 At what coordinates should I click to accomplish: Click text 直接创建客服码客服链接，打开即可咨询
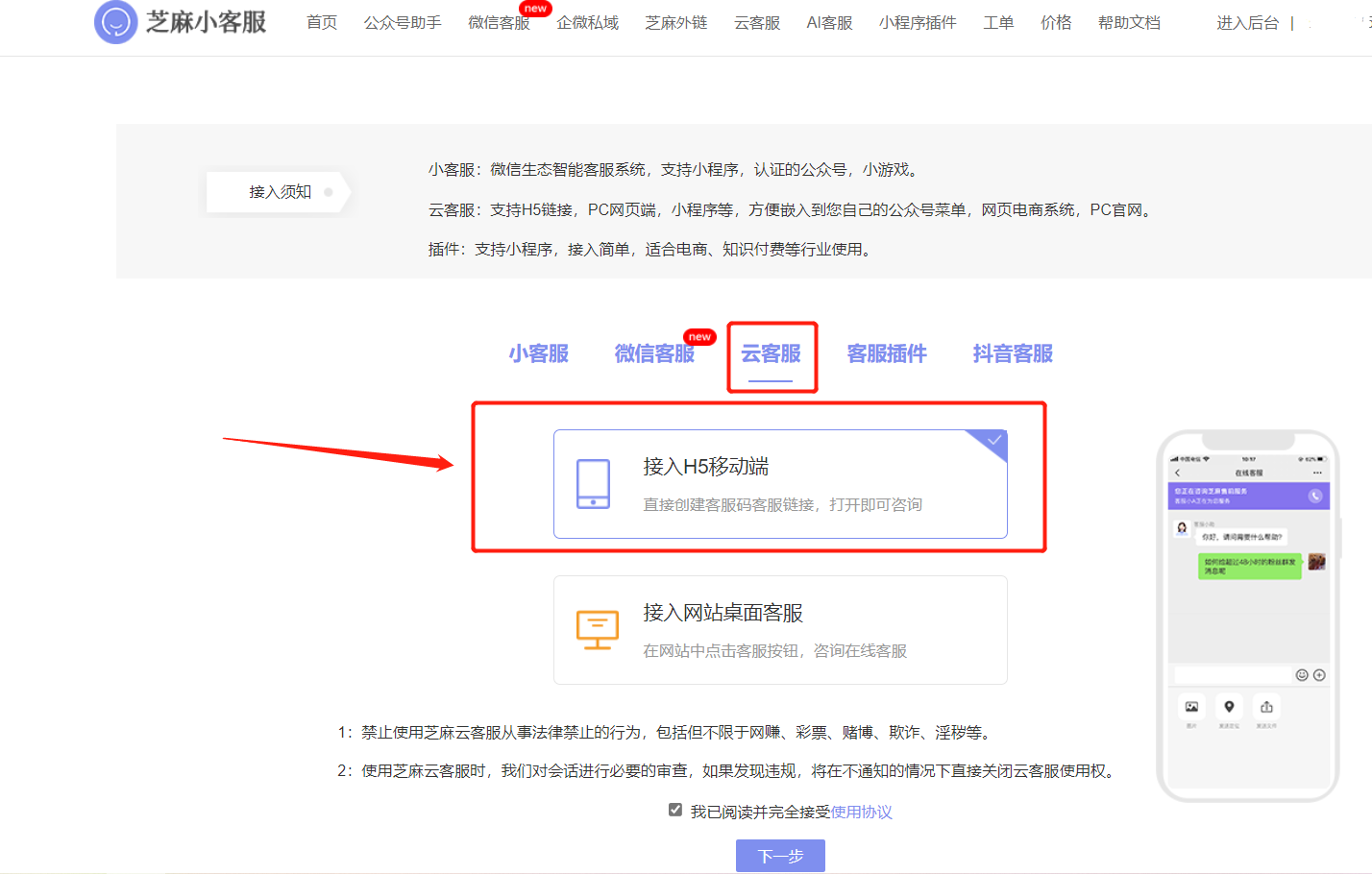pyautogui.click(x=782, y=504)
